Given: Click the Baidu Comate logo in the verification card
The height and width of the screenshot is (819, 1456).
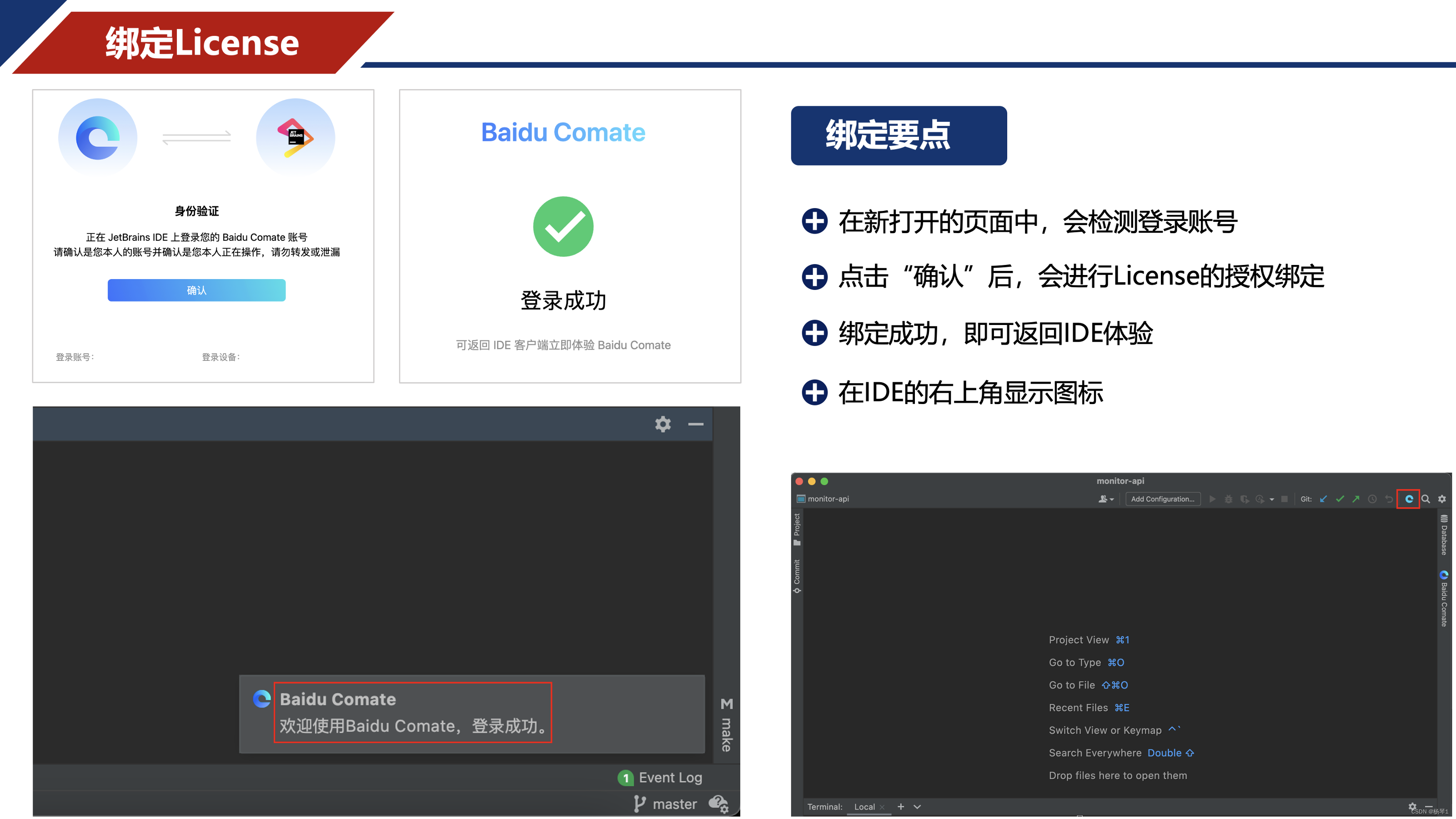Looking at the screenshot, I should click(97, 137).
